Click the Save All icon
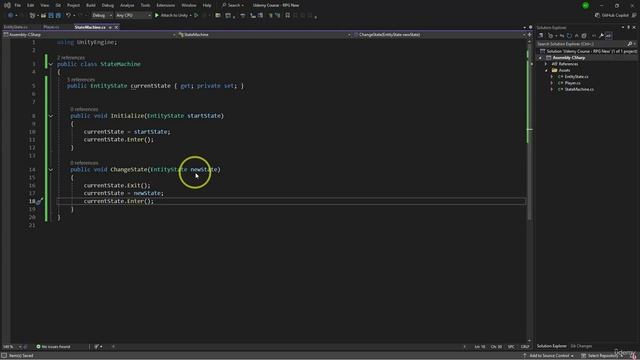Screen dimensions: 640x360 [58, 15]
